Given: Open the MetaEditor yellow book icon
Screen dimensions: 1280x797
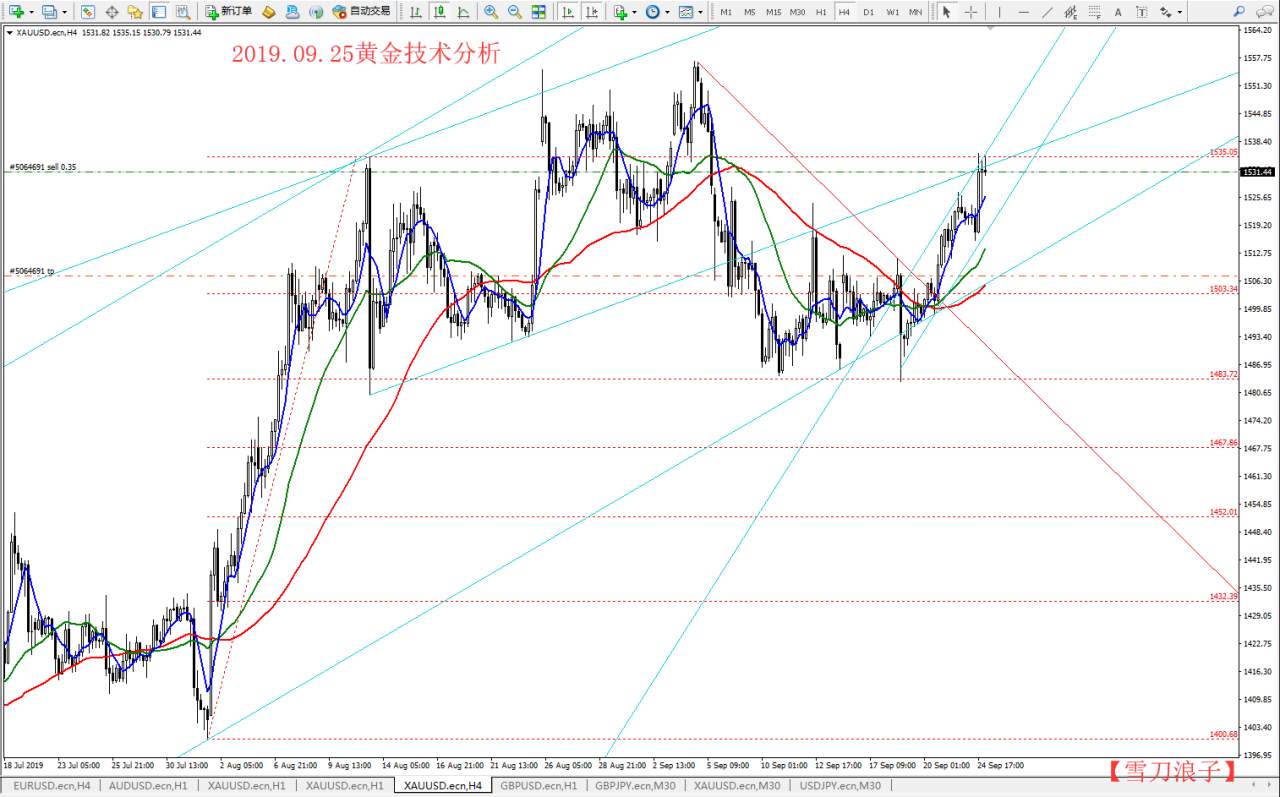Looking at the screenshot, I should pos(268,12).
